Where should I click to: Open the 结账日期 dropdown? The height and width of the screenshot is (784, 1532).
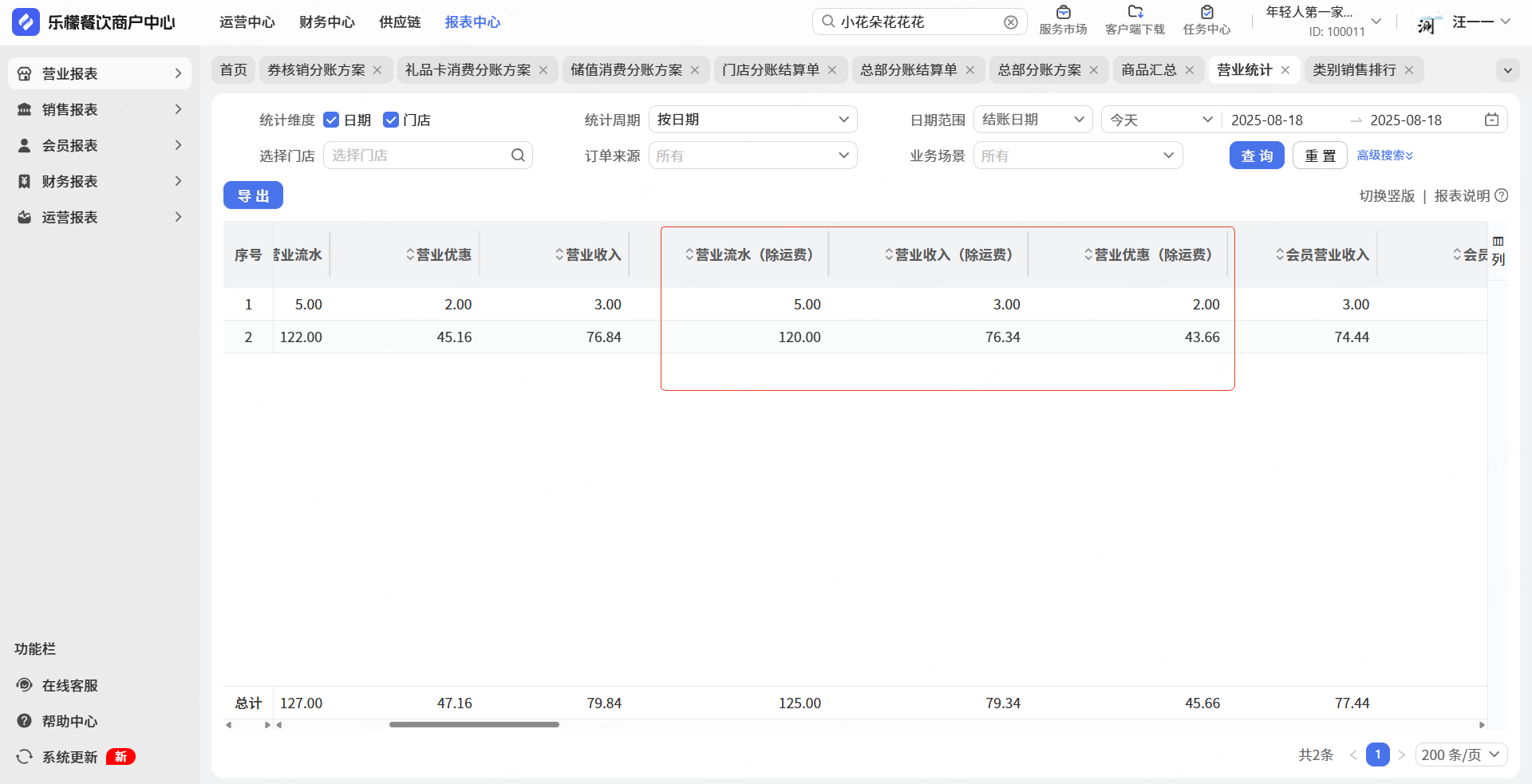point(1033,120)
